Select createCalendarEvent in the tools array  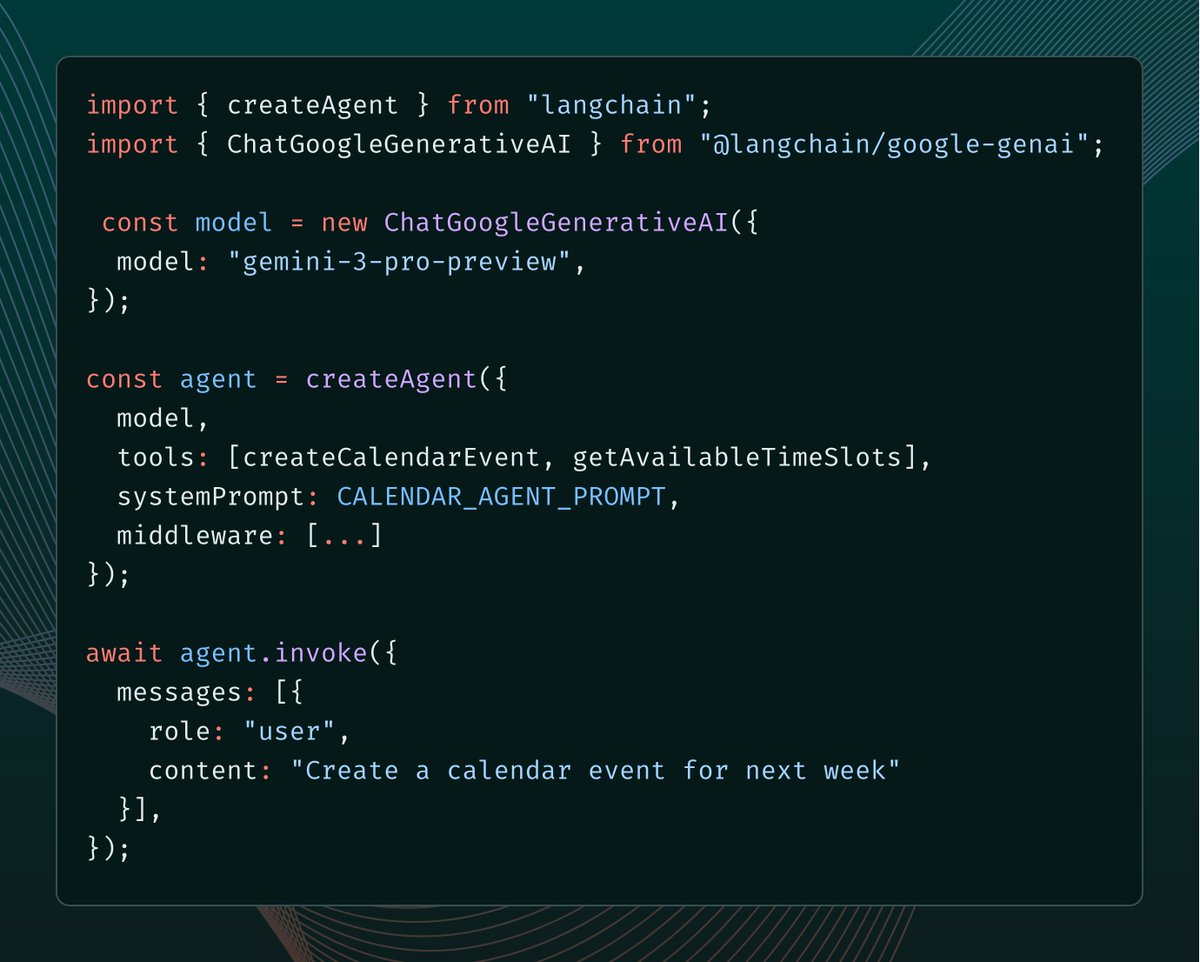(x=391, y=457)
